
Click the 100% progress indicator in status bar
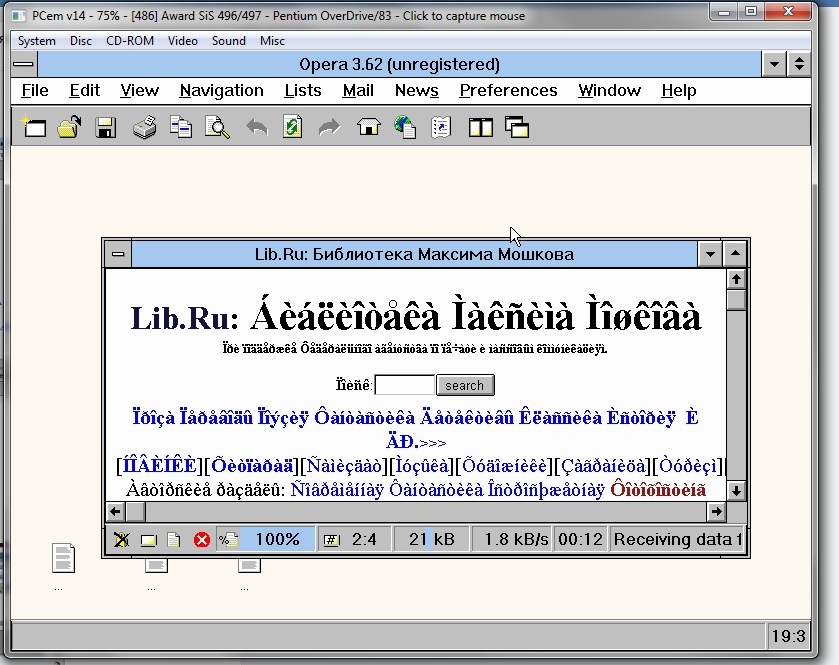coord(277,539)
